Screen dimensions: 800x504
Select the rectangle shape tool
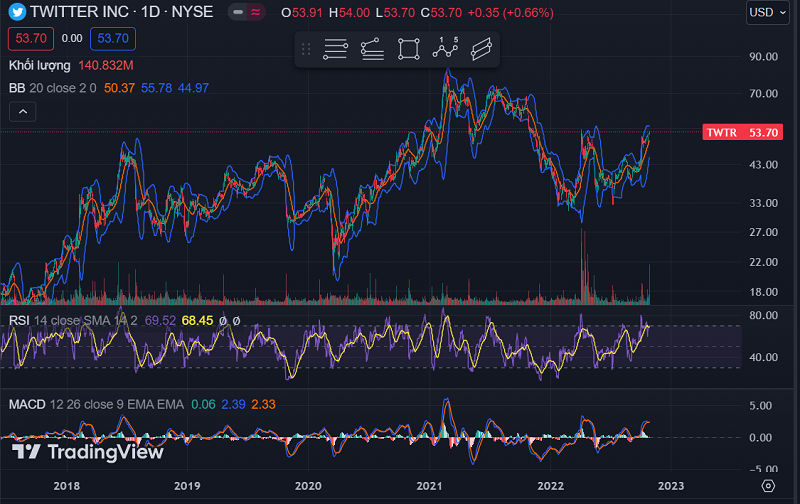408,49
